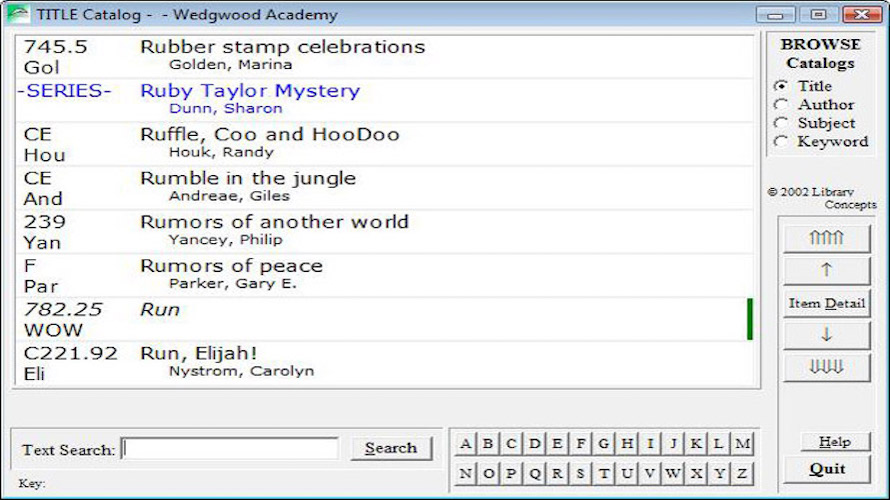Image resolution: width=890 pixels, height=500 pixels.
Task: Click the green TITLE Catalog window icon
Action: click(17, 15)
